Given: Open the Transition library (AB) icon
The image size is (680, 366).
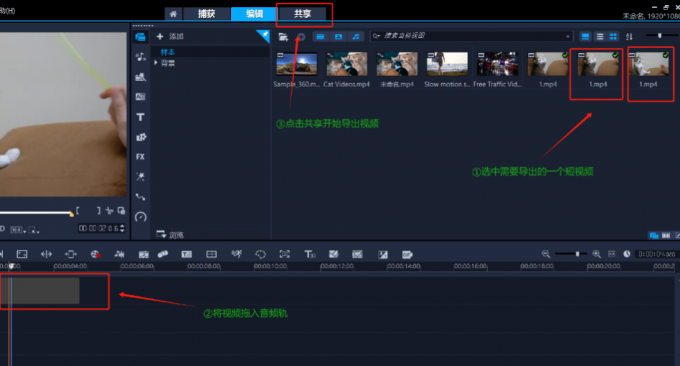Looking at the screenshot, I should coord(140,97).
